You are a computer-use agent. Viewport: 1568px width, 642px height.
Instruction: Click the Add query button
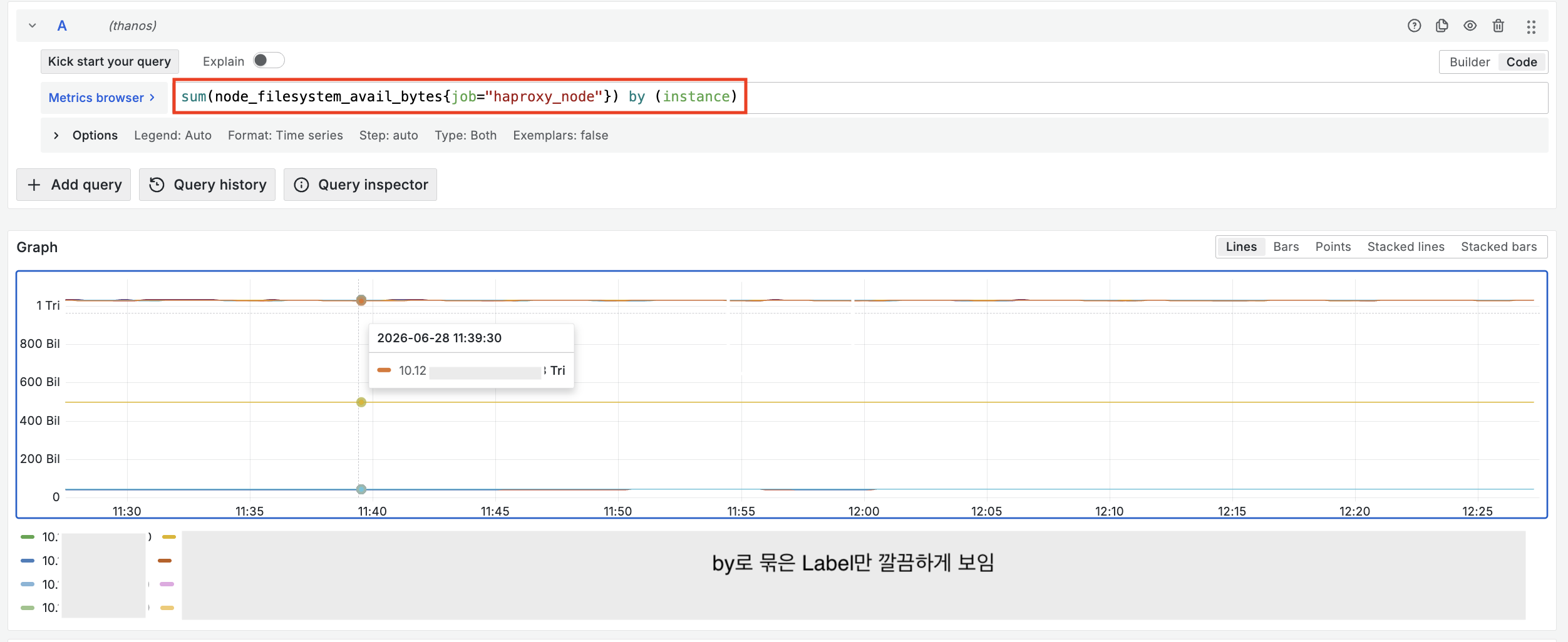tap(73, 185)
